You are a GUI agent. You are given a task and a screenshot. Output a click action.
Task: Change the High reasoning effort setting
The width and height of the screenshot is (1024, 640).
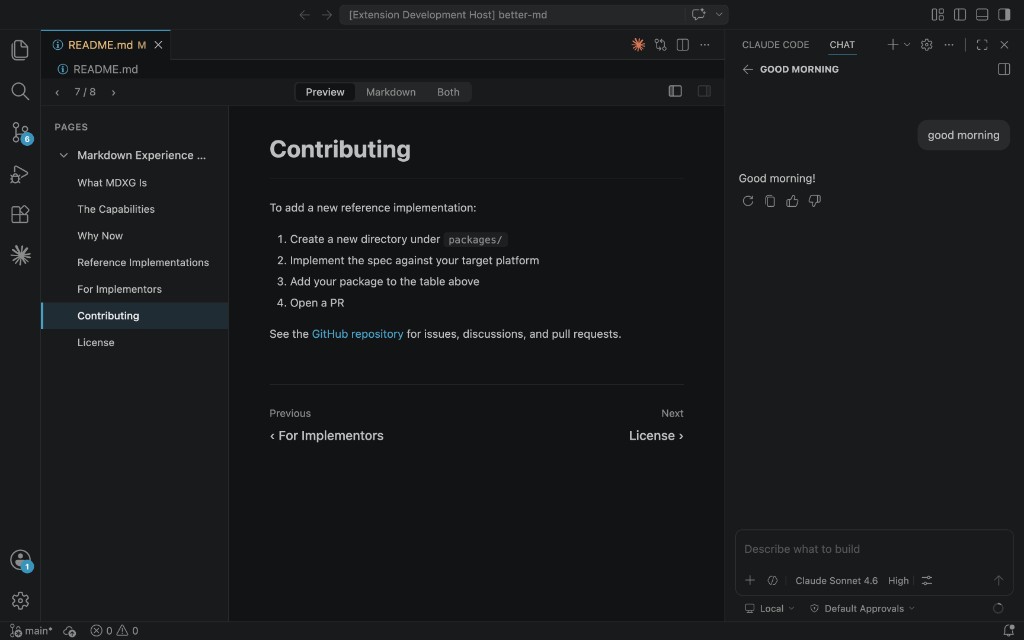[898, 581]
